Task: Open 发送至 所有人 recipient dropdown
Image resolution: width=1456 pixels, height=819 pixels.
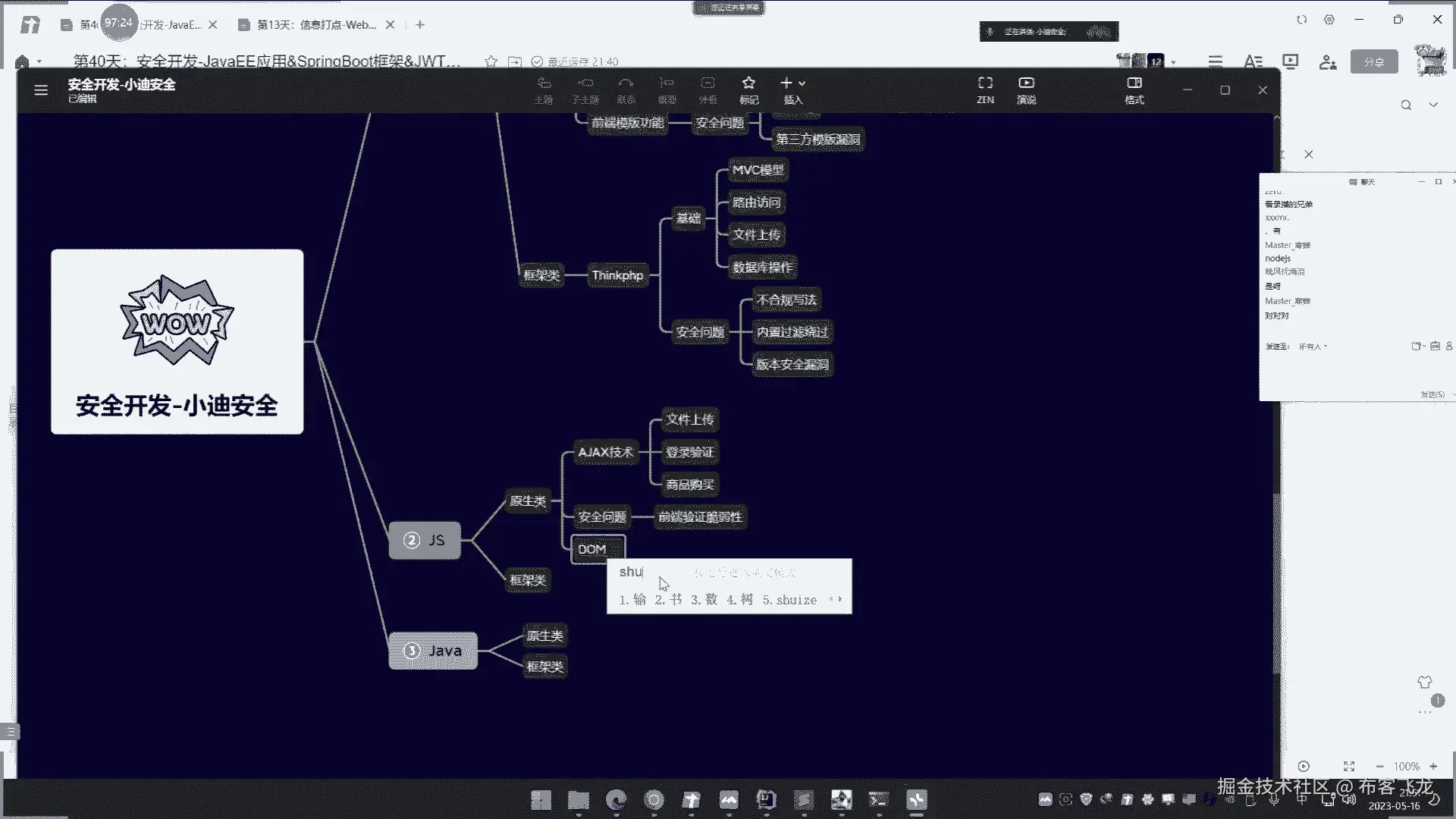Action: pos(1313,347)
